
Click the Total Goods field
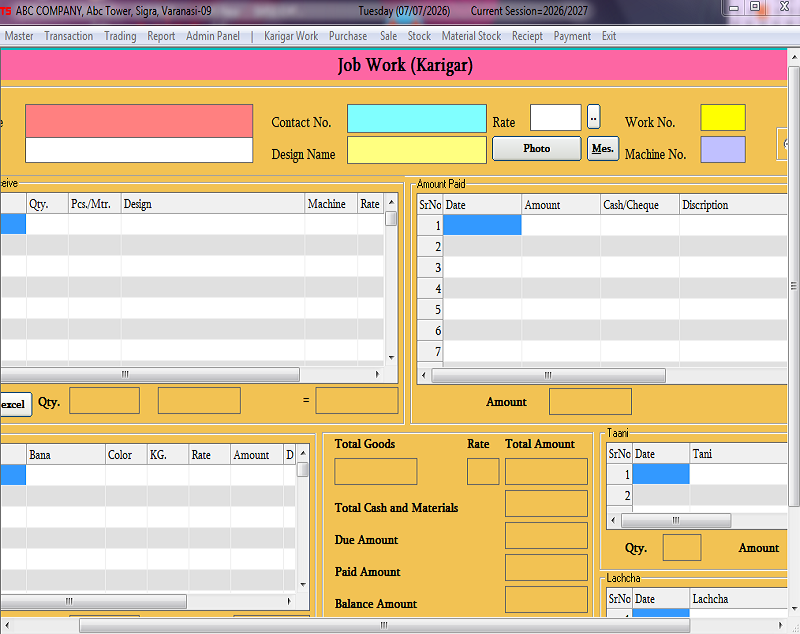tap(376, 471)
